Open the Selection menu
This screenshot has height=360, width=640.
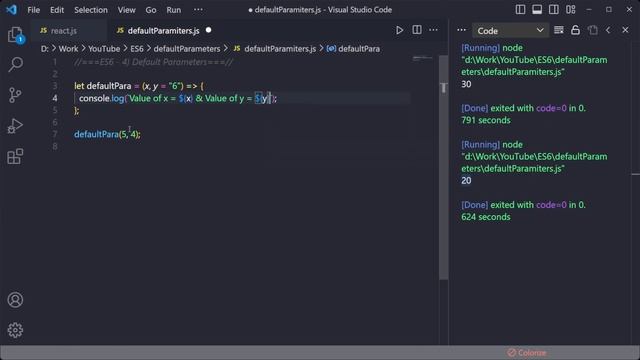click(91, 10)
